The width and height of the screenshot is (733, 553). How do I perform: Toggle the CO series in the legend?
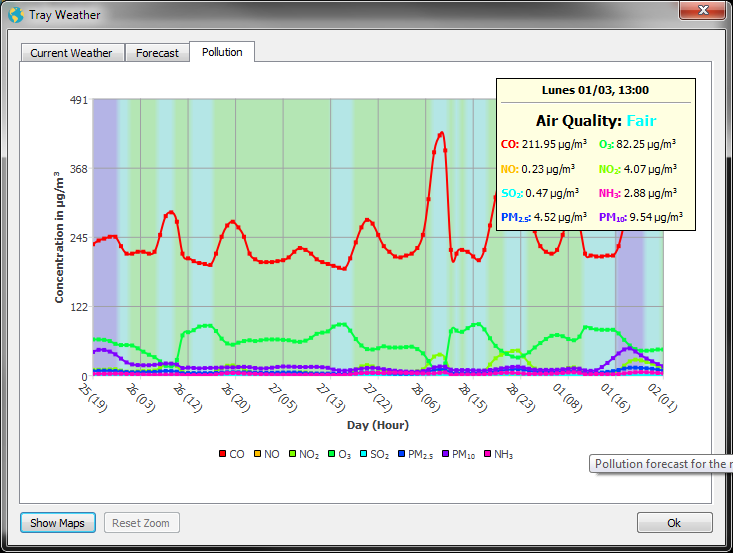click(231, 454)
